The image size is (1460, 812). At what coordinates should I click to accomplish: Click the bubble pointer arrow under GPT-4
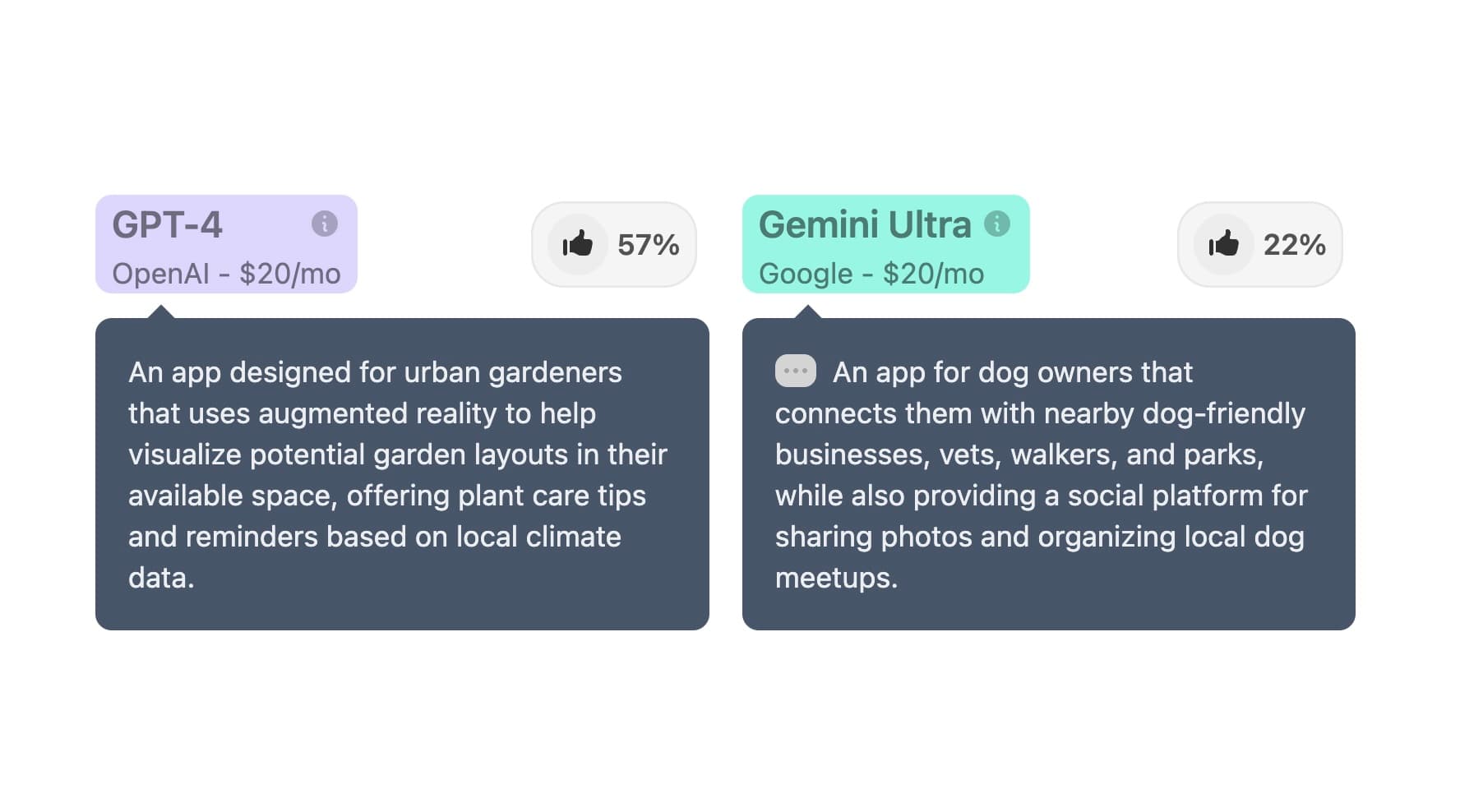pos(162,312)
